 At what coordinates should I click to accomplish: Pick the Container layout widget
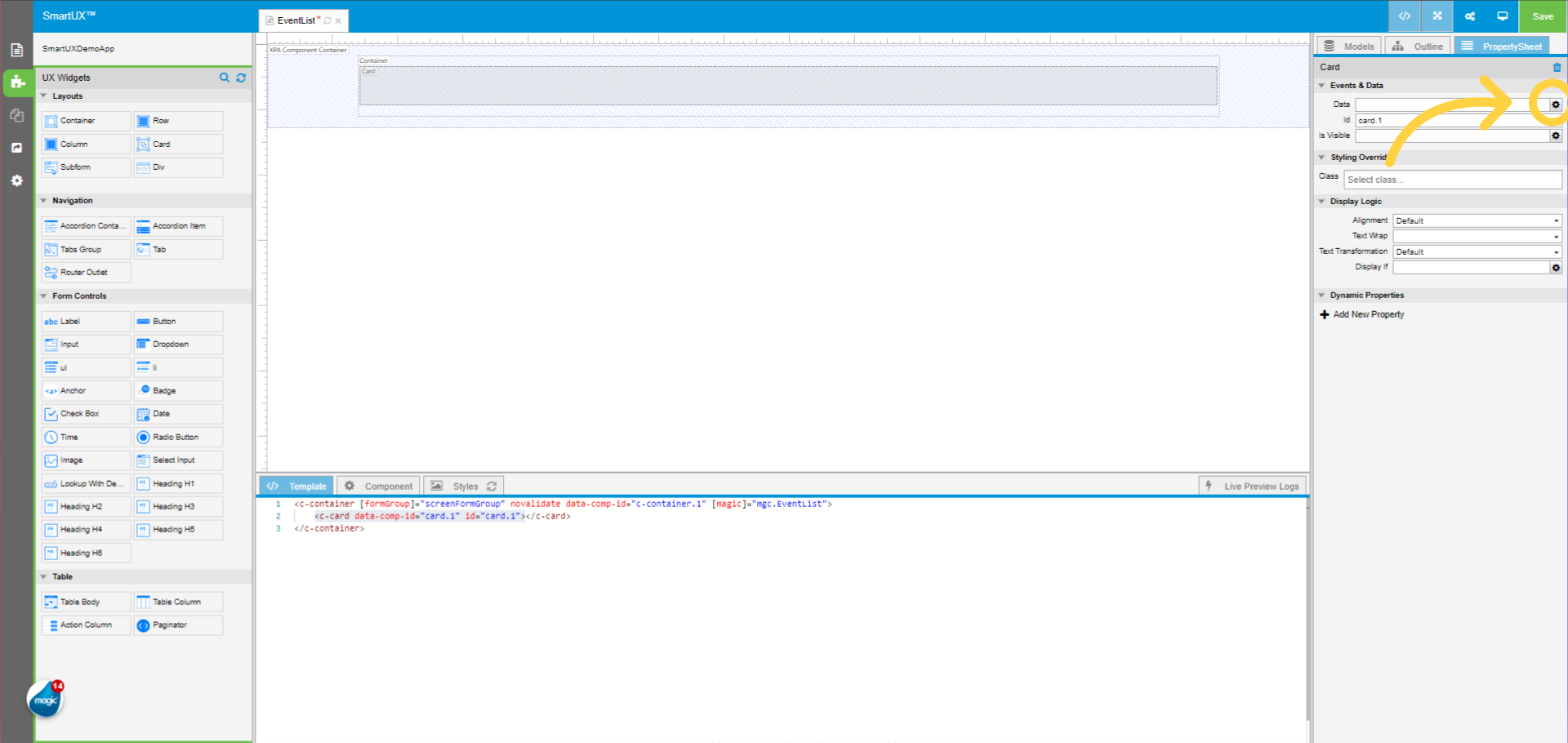click(87, 121)
